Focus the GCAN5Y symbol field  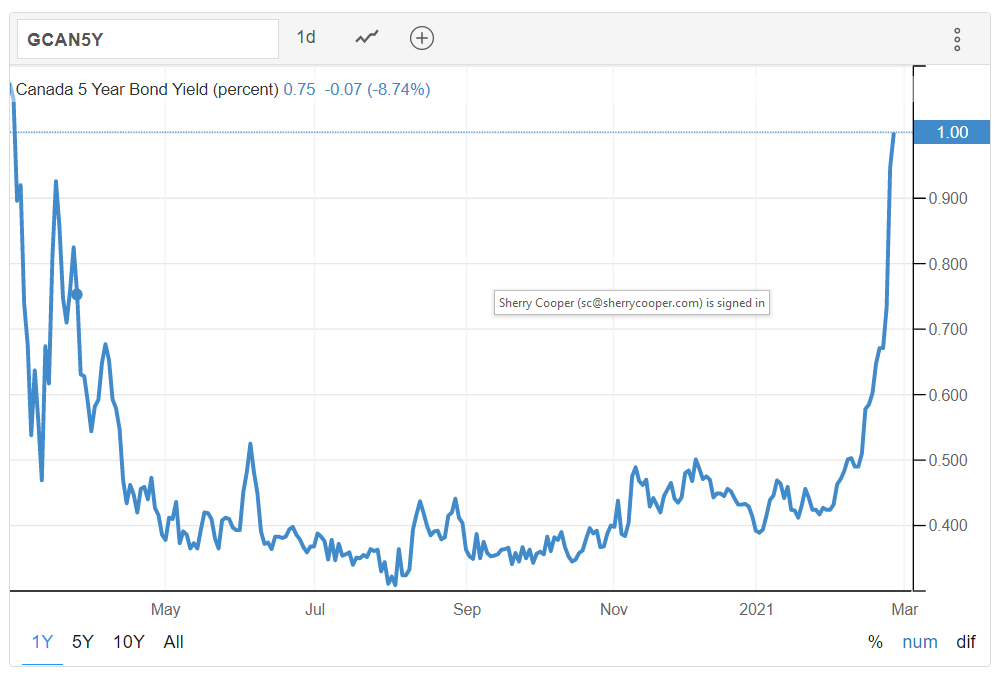(x=148, y=39)
